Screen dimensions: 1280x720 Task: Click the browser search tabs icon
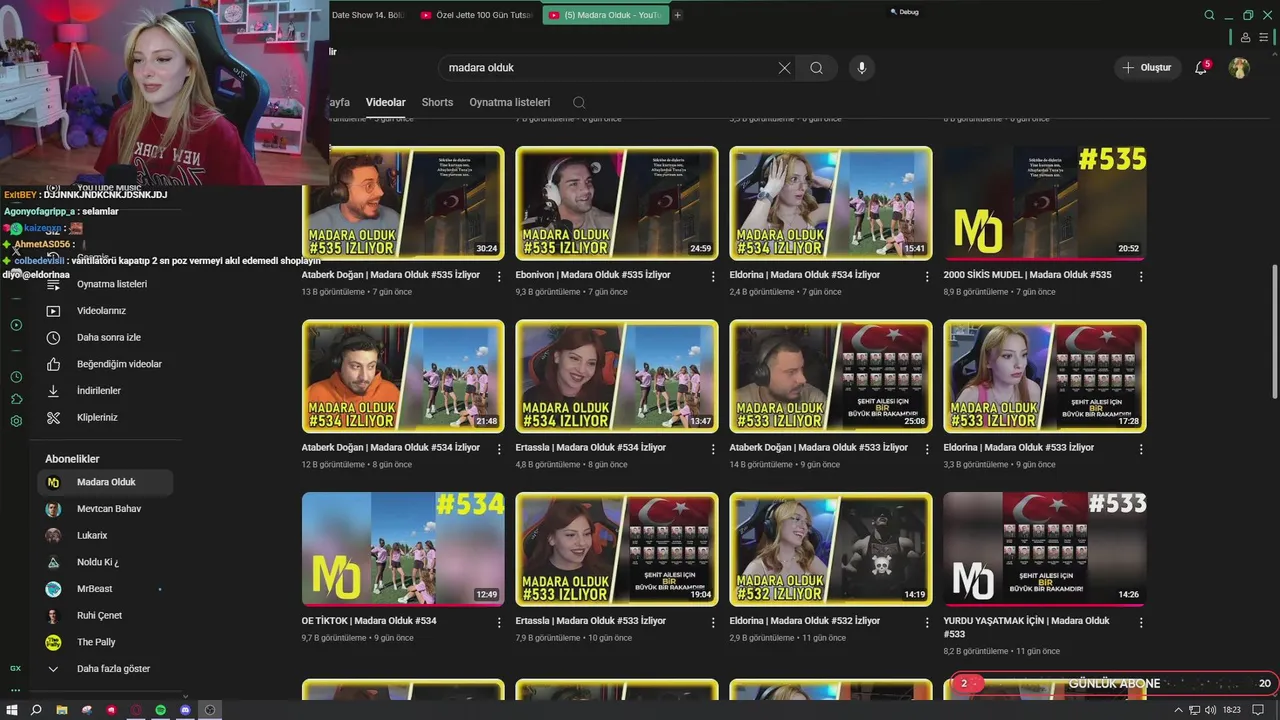coord(1209,15)
